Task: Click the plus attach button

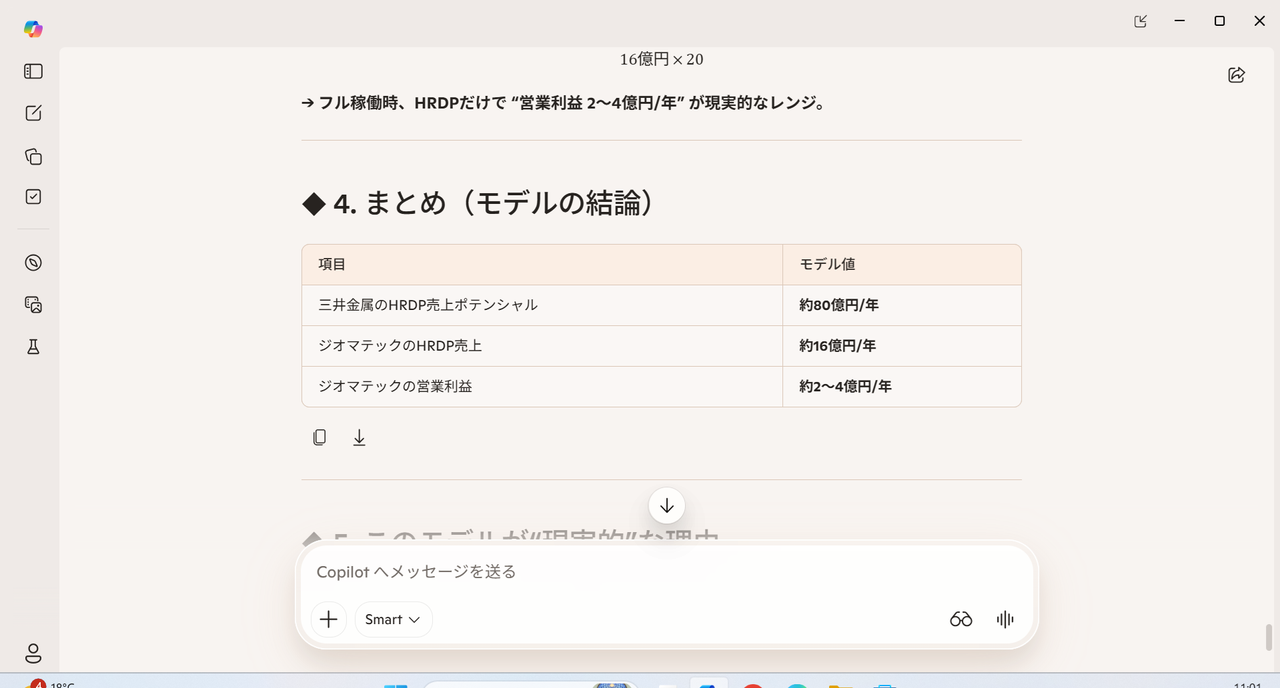Action: point(329,619)
